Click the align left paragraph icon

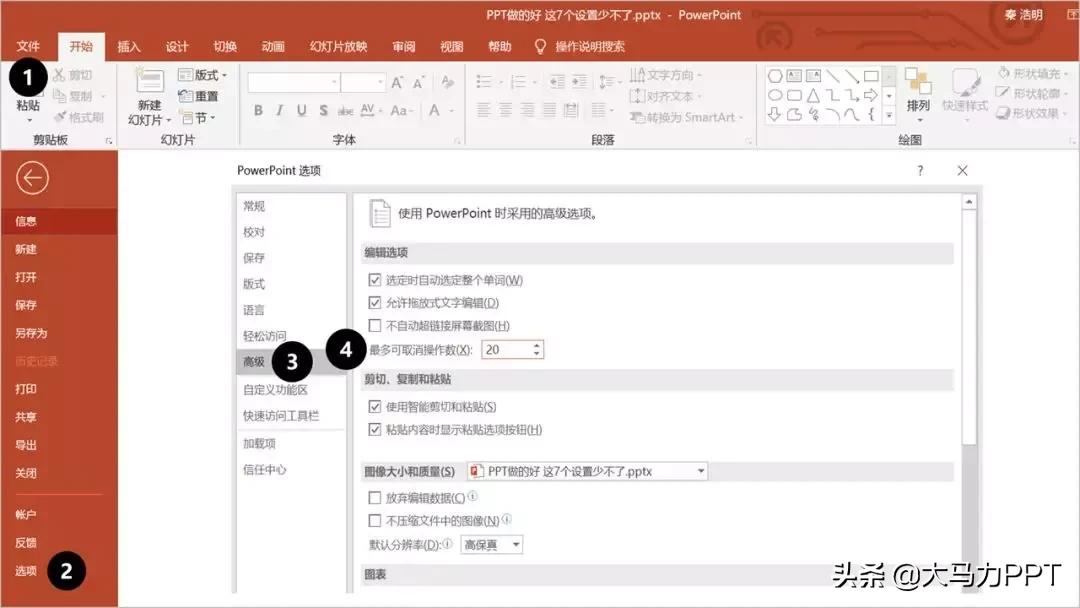tap(484, 109)
